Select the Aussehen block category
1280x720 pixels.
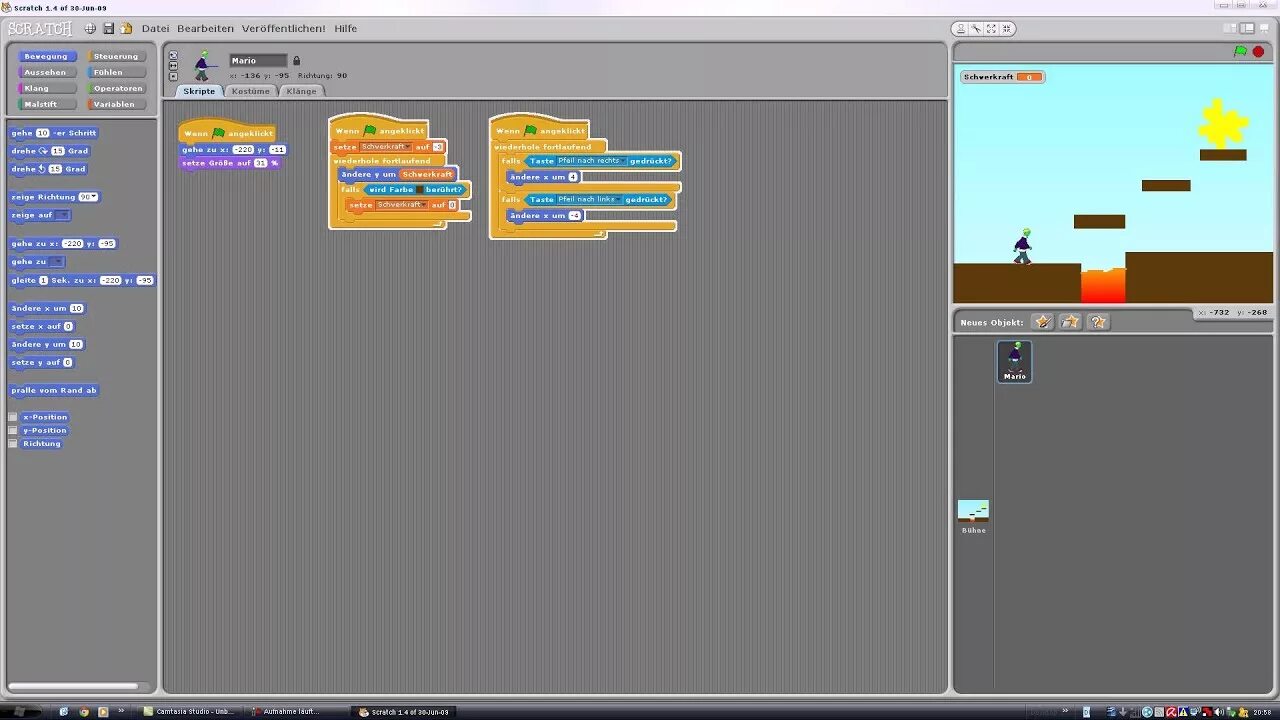coord(46,72)
